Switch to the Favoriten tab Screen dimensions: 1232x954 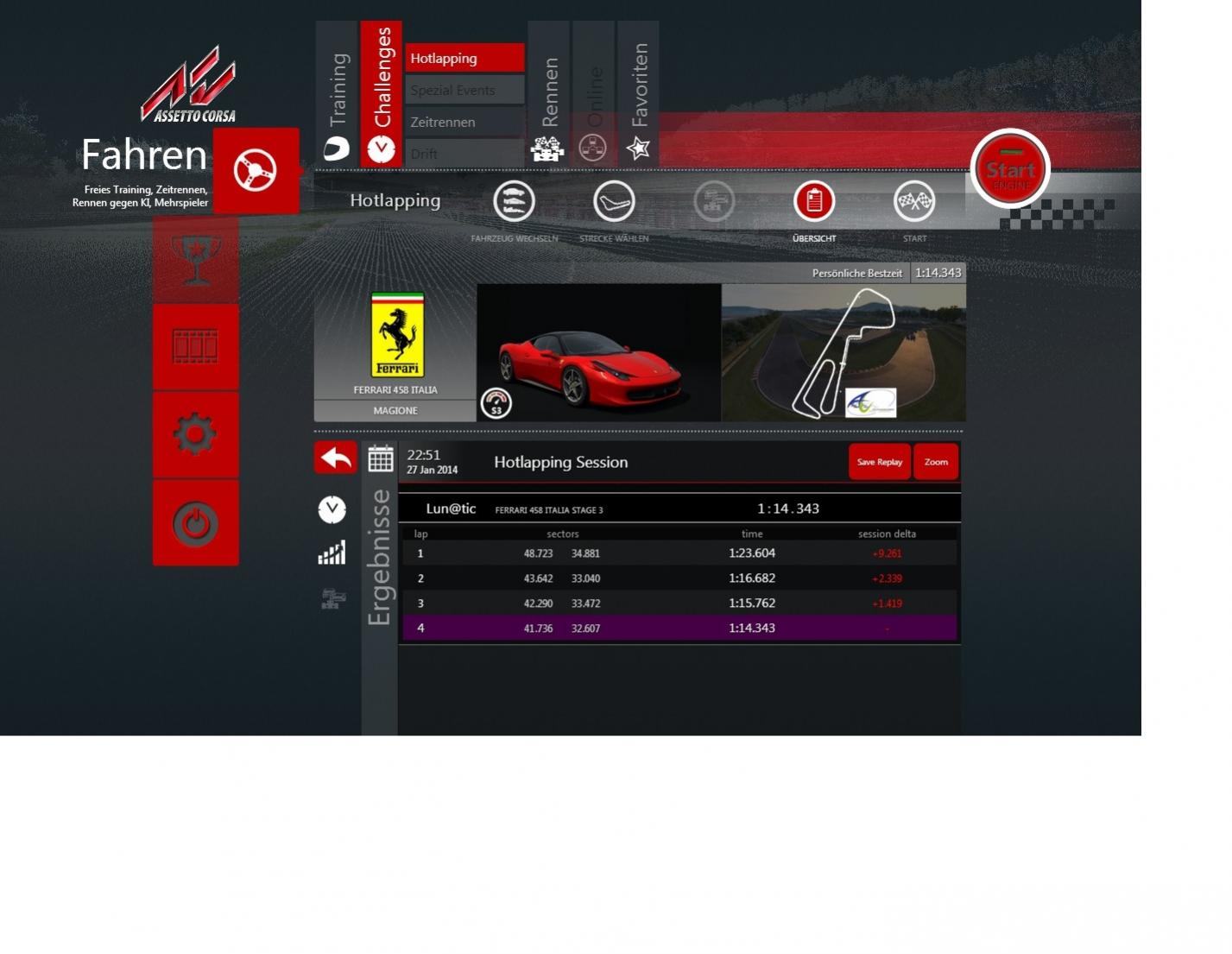(638, 93)
